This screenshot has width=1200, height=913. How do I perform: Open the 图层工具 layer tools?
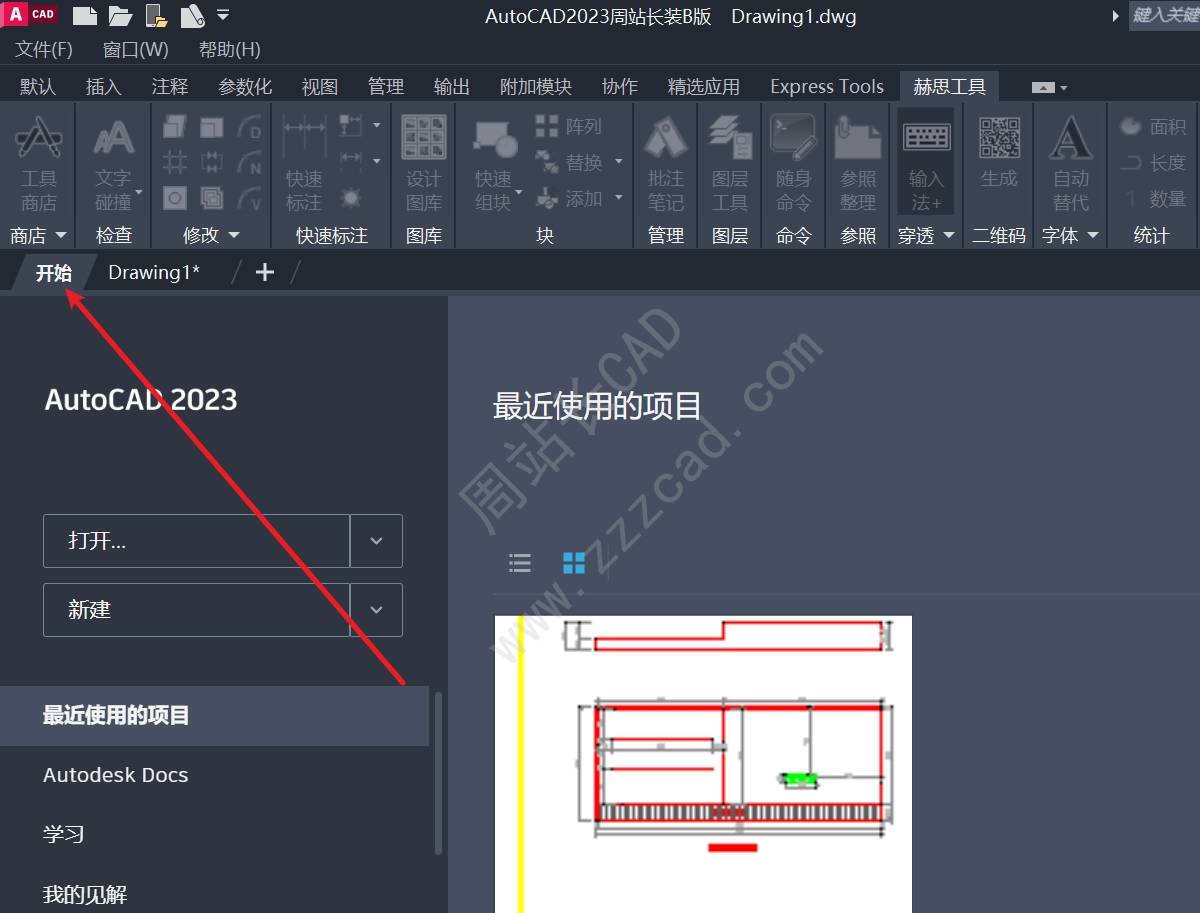[729, 164]
